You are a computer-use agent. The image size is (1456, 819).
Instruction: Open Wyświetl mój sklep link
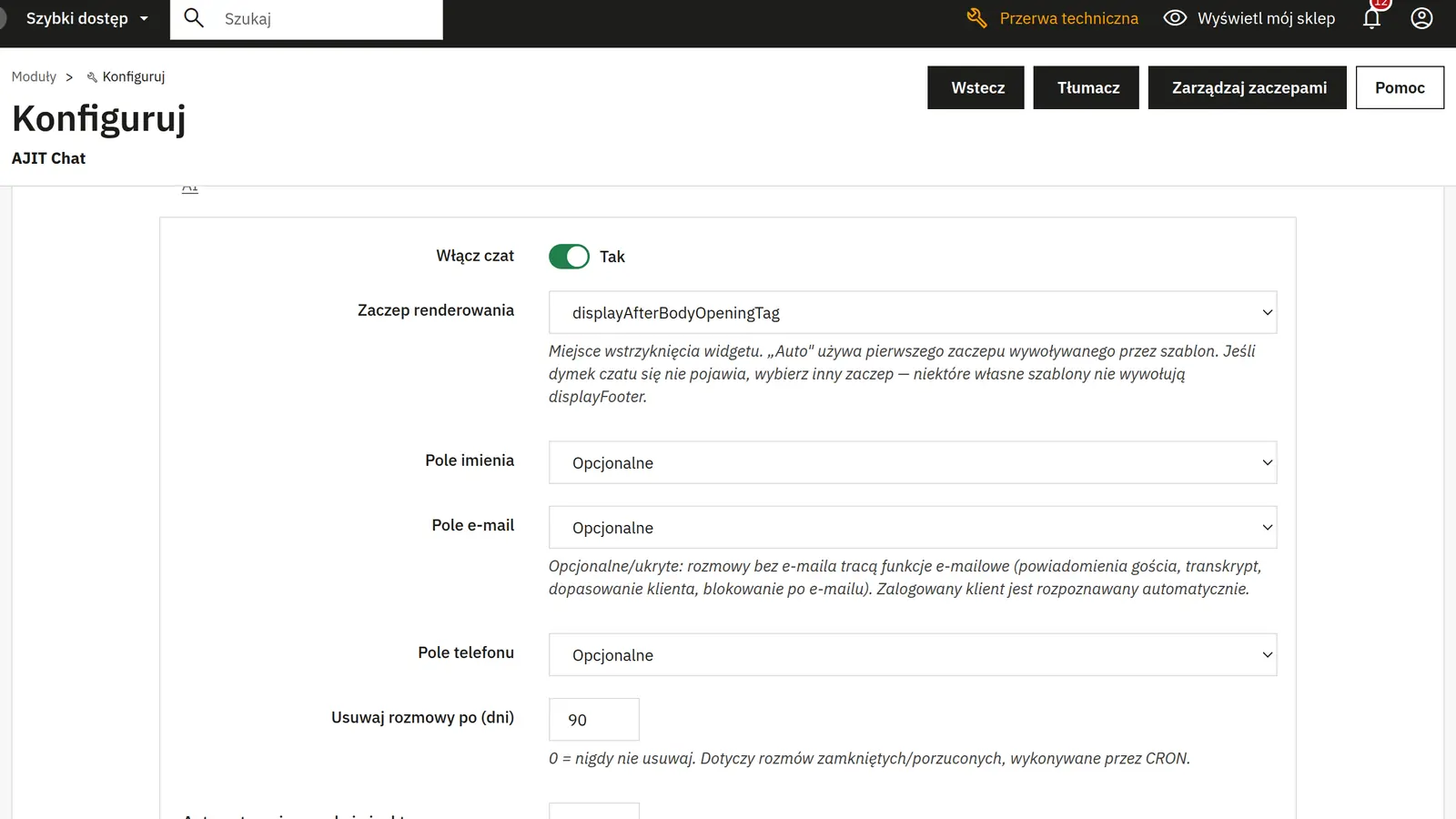pyautogui.click(x=1266, y=18)
